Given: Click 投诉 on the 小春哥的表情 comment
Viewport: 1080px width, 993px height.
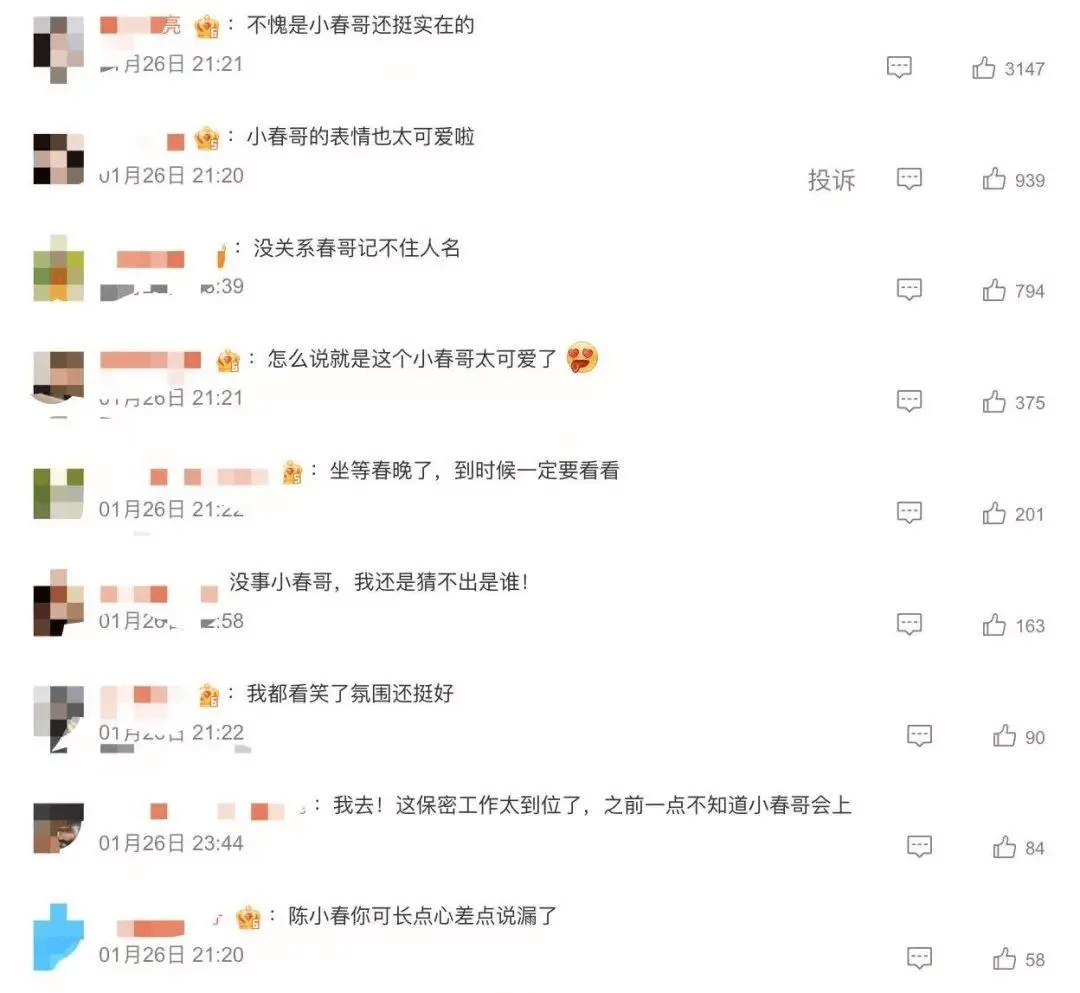Looking at the screenshot, I should tap(831, 180).
